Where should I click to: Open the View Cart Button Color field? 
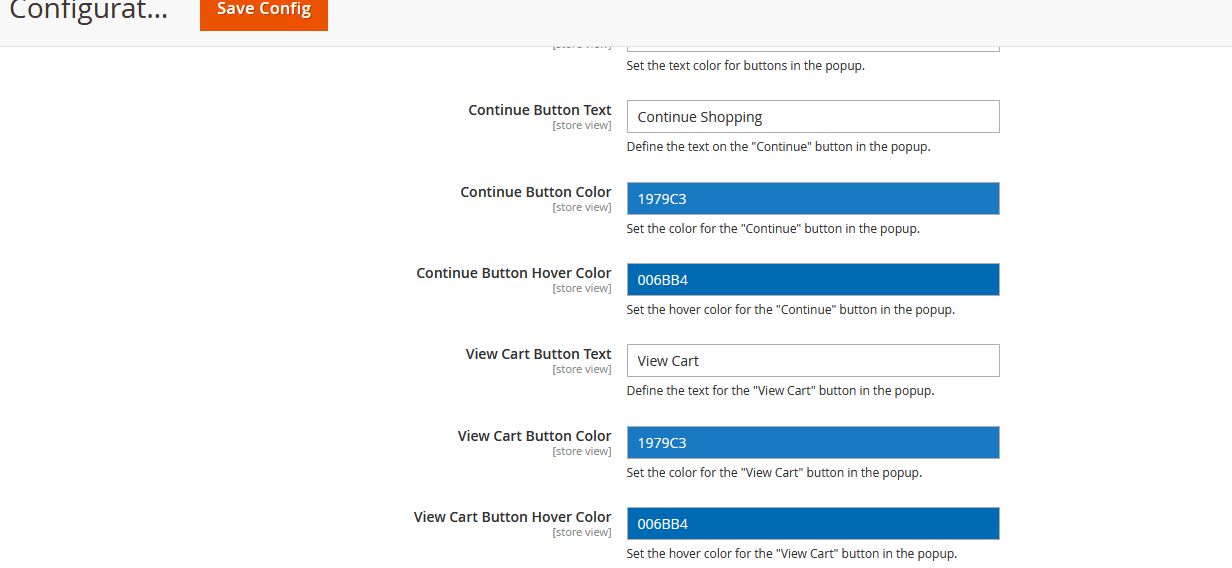(812, 443)
